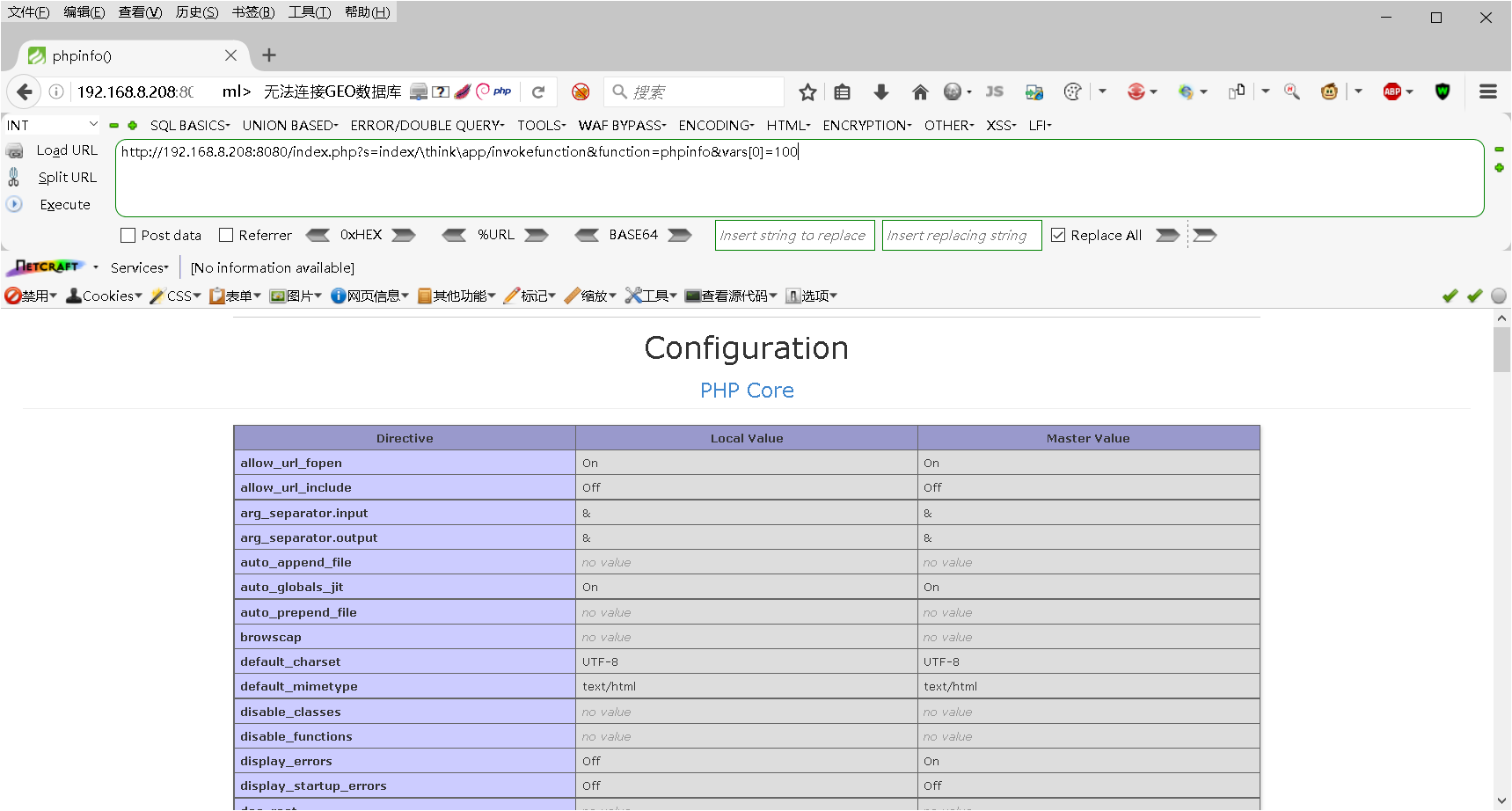This screenshot has height=811, width=1512.
Task: Uncheck the Replace All checkbox
Action: click(1058, 235)
